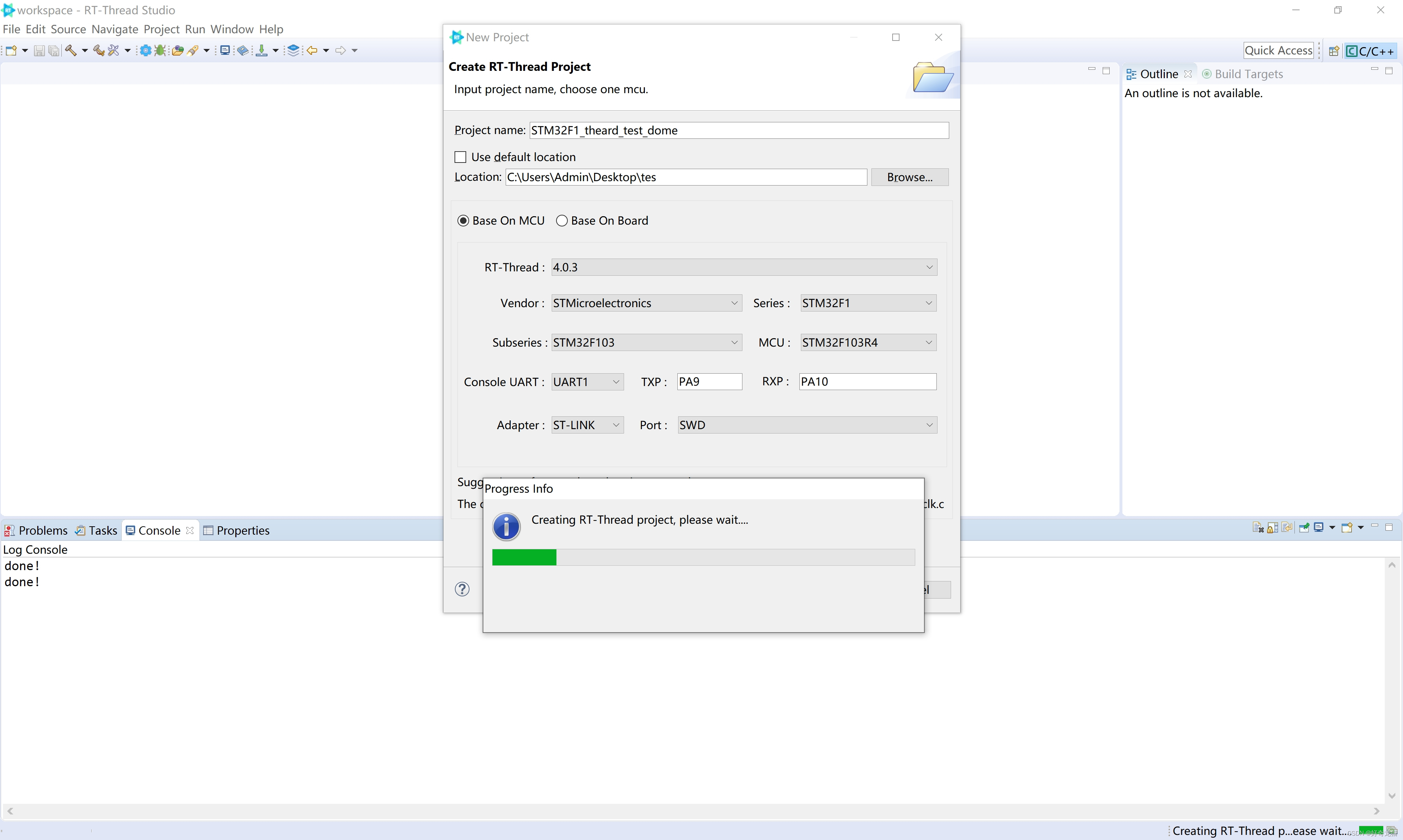
Task: Toggle the Word Wrap console icon
Action: click(1287, 527)
